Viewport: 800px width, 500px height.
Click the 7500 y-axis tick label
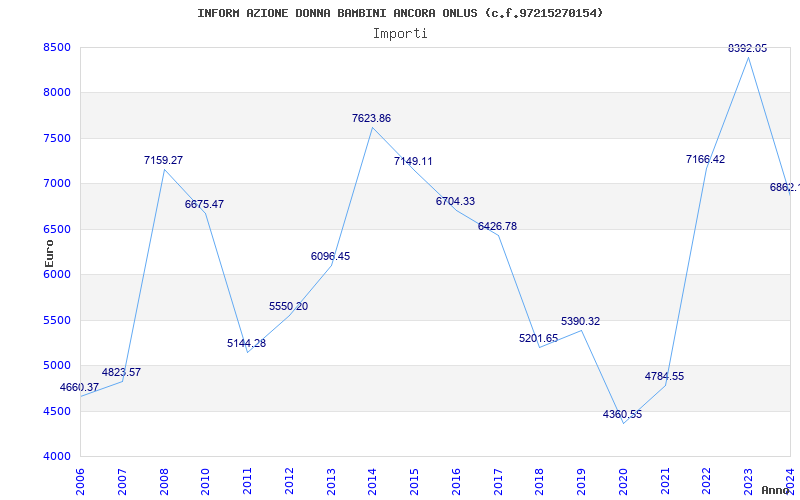point(57,139)
